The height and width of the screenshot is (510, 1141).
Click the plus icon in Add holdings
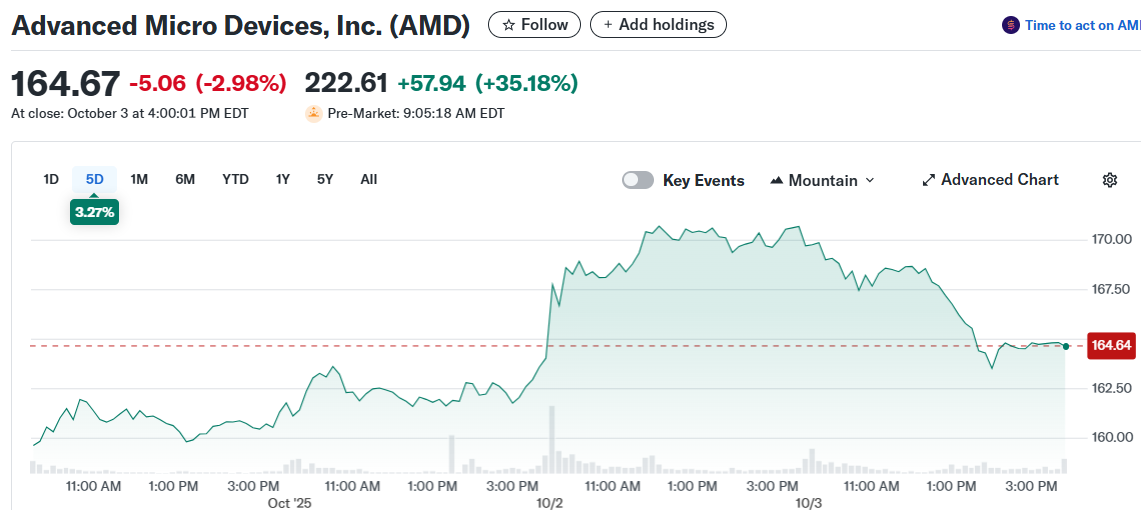coord(608,25)
